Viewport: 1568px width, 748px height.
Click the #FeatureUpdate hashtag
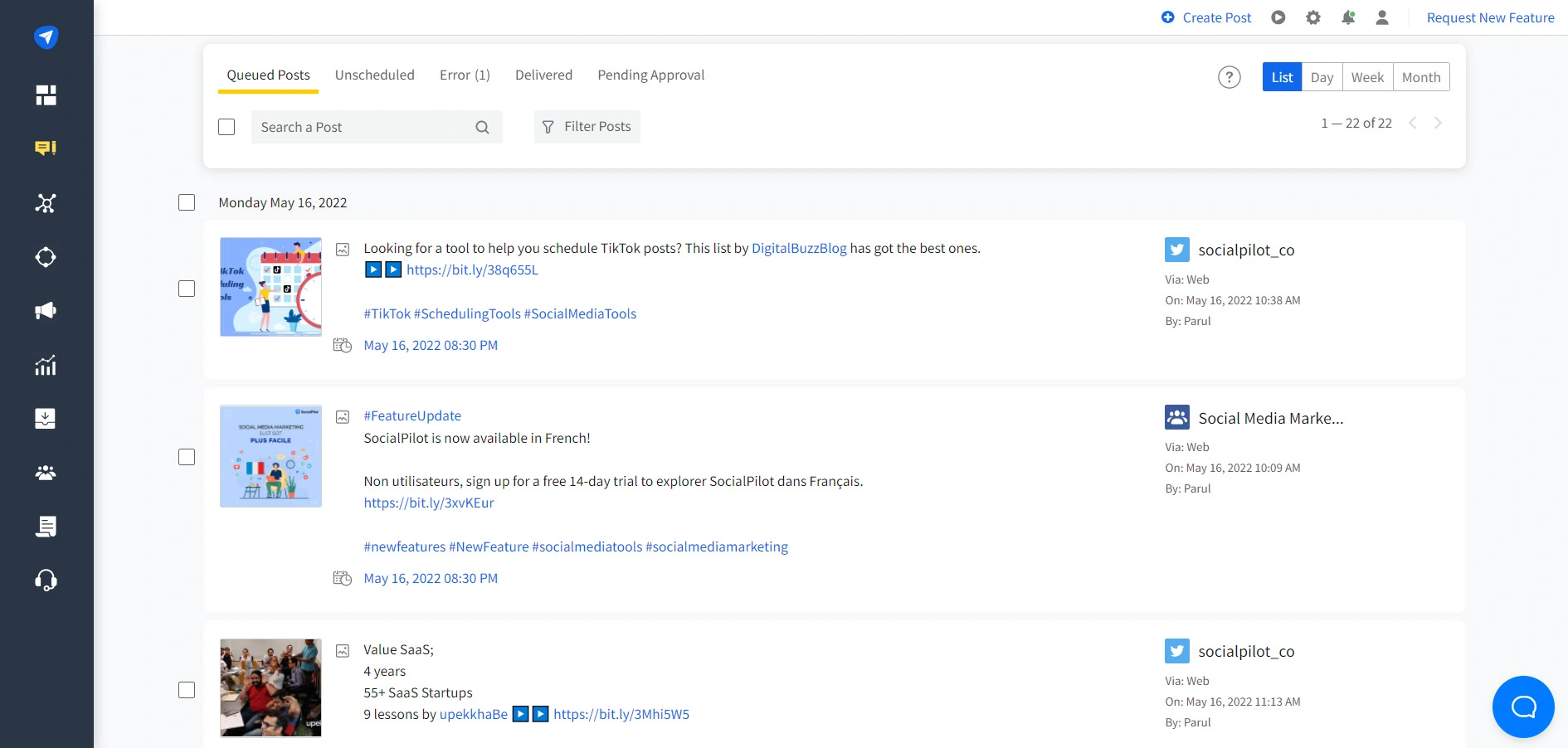click(412, 415)
